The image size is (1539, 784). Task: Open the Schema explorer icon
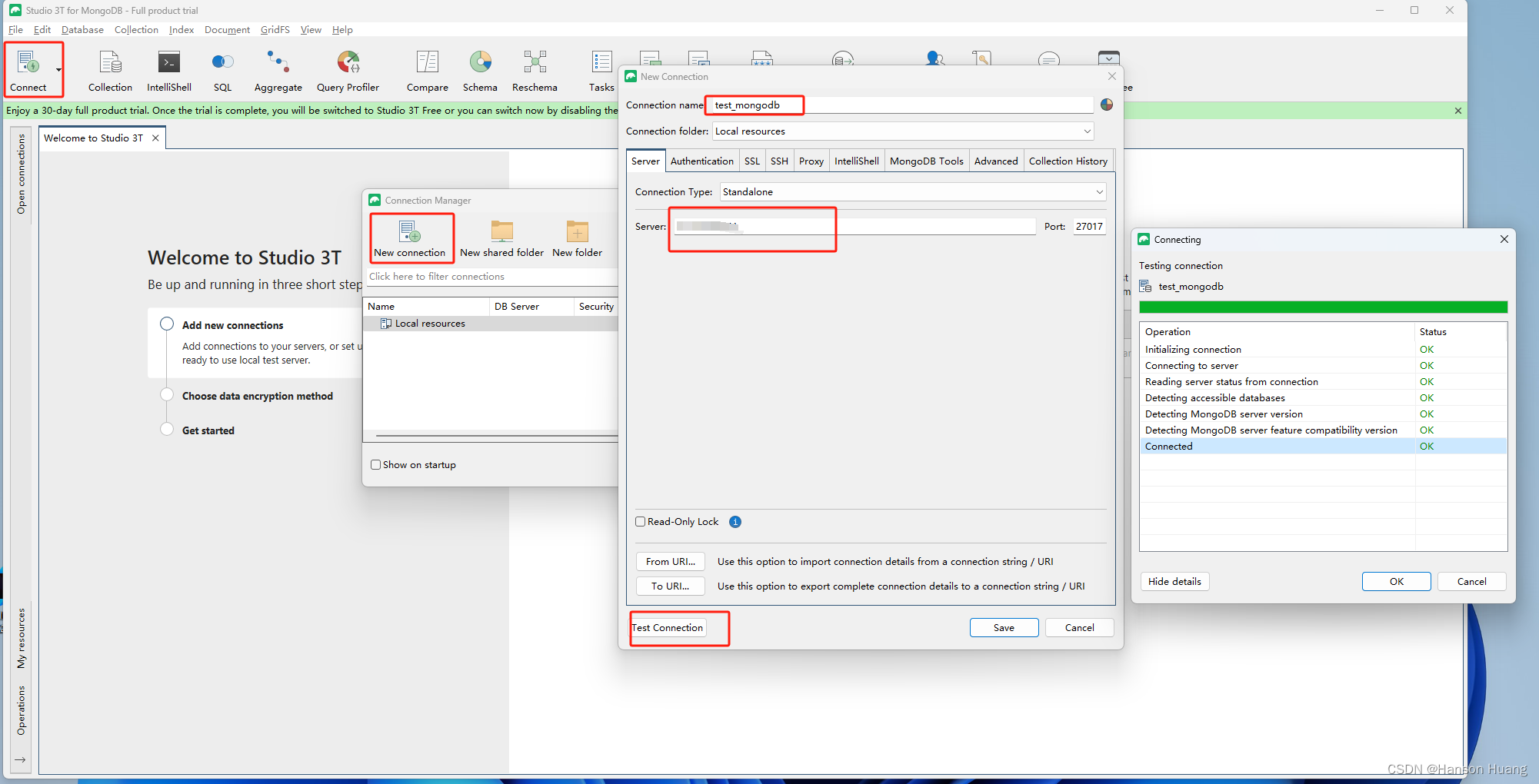click(480, 61)
